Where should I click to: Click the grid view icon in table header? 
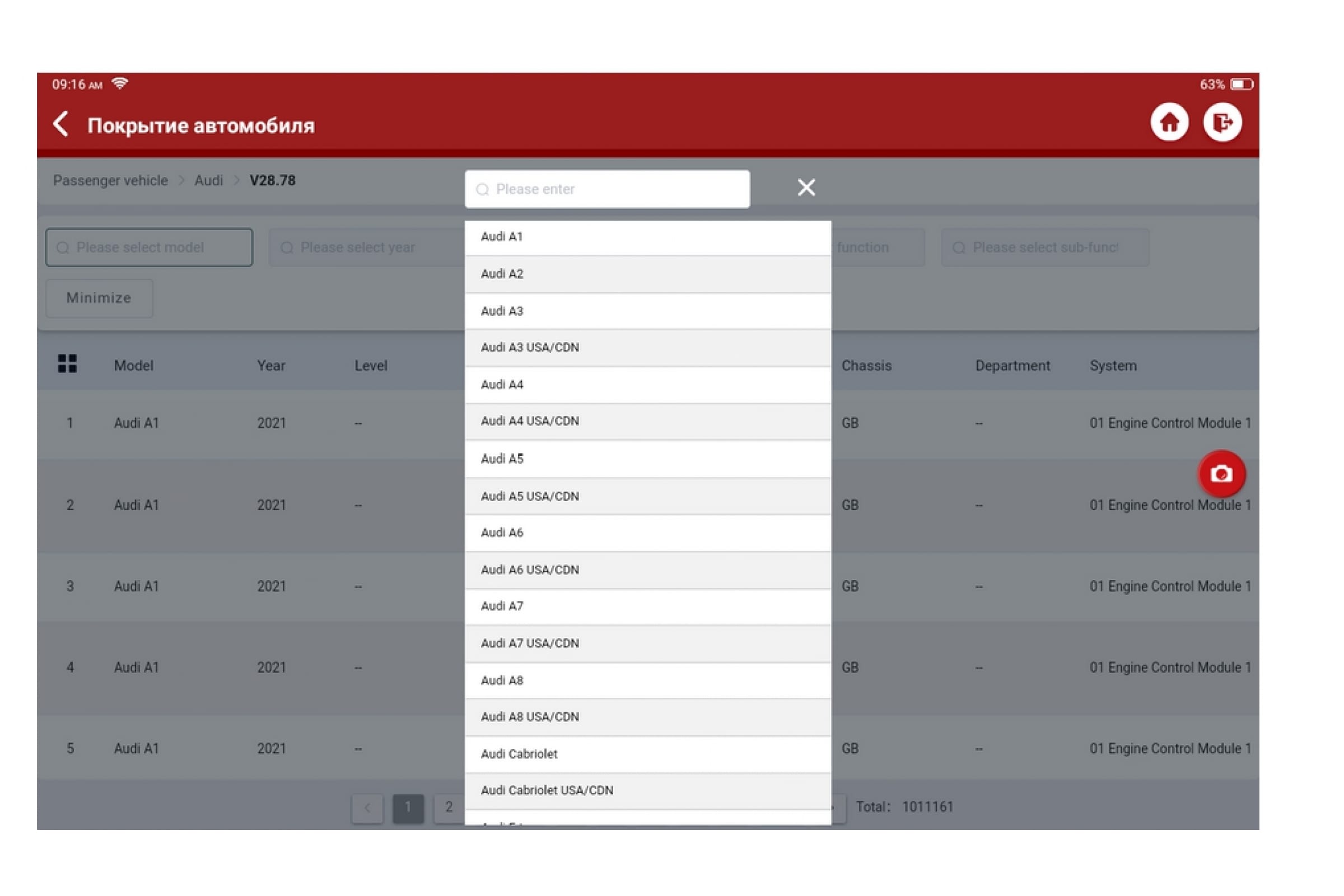(x=67, y=363)
